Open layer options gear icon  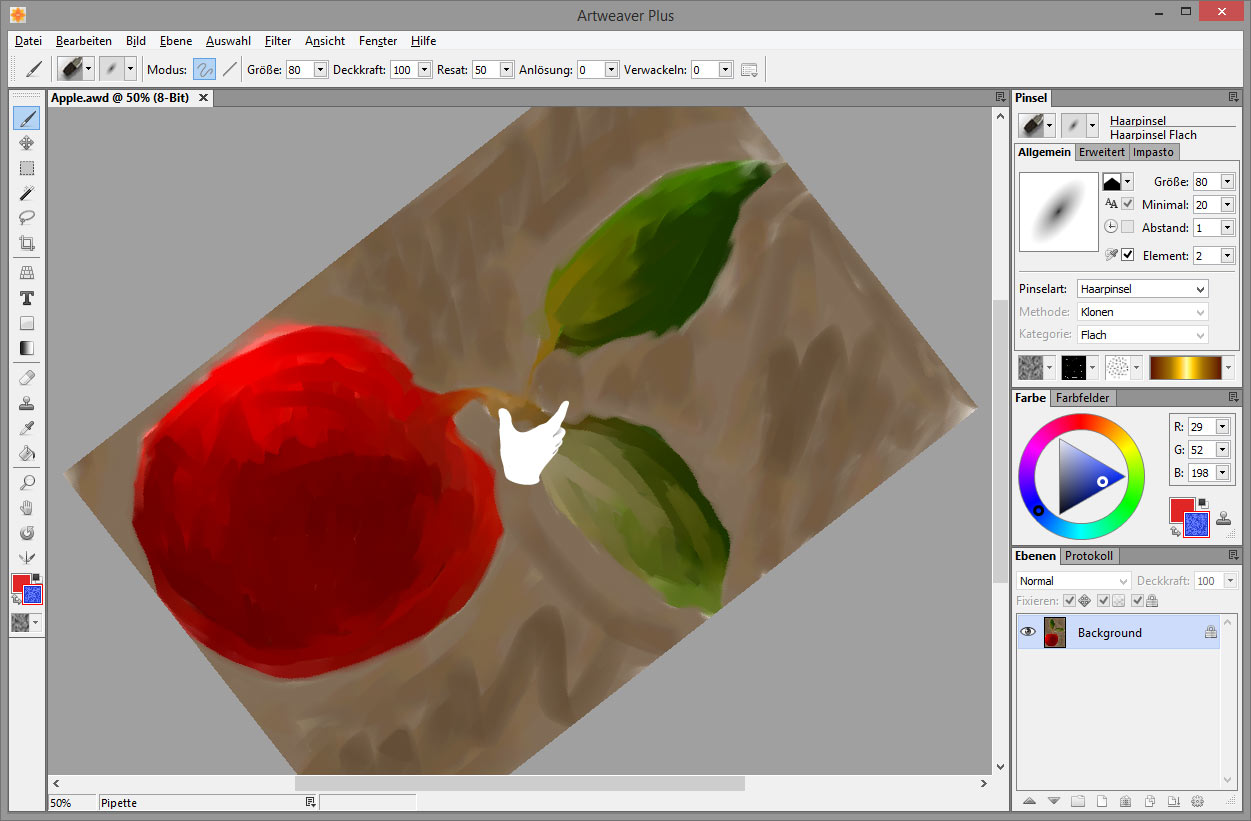(1197, 801)
